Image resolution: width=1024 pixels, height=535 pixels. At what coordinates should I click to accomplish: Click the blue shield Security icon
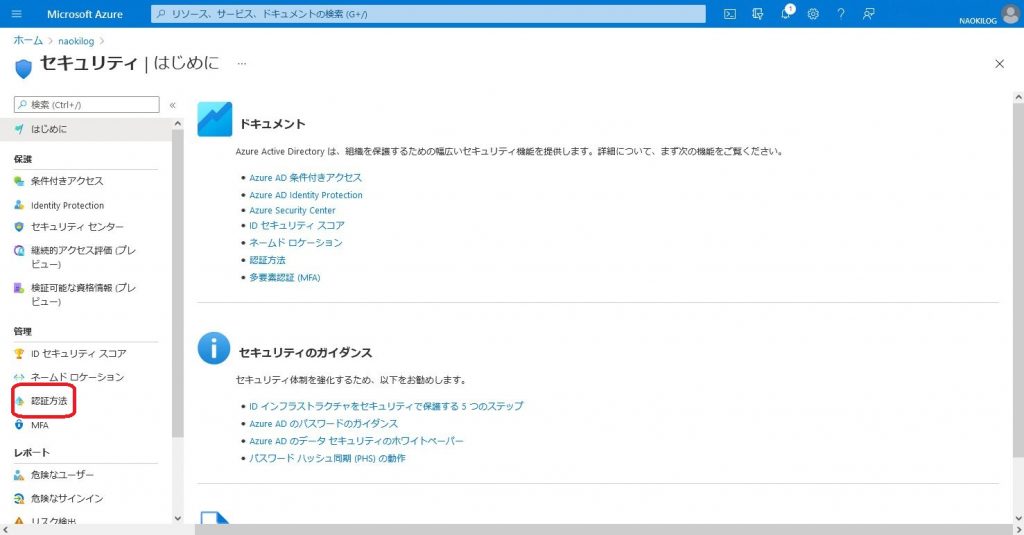click(x=23, y=69)
